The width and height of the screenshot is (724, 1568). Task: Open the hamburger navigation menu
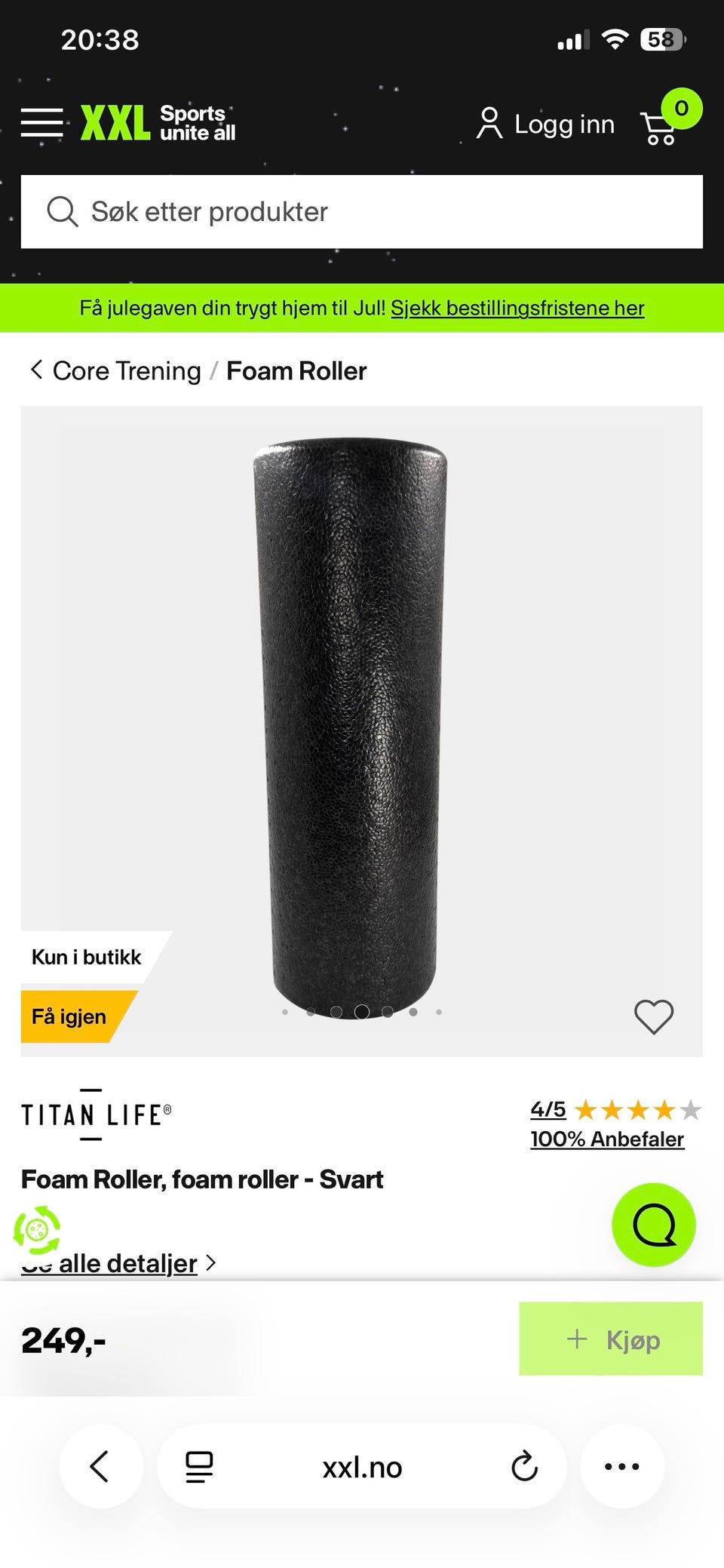[x=42, y=122]
